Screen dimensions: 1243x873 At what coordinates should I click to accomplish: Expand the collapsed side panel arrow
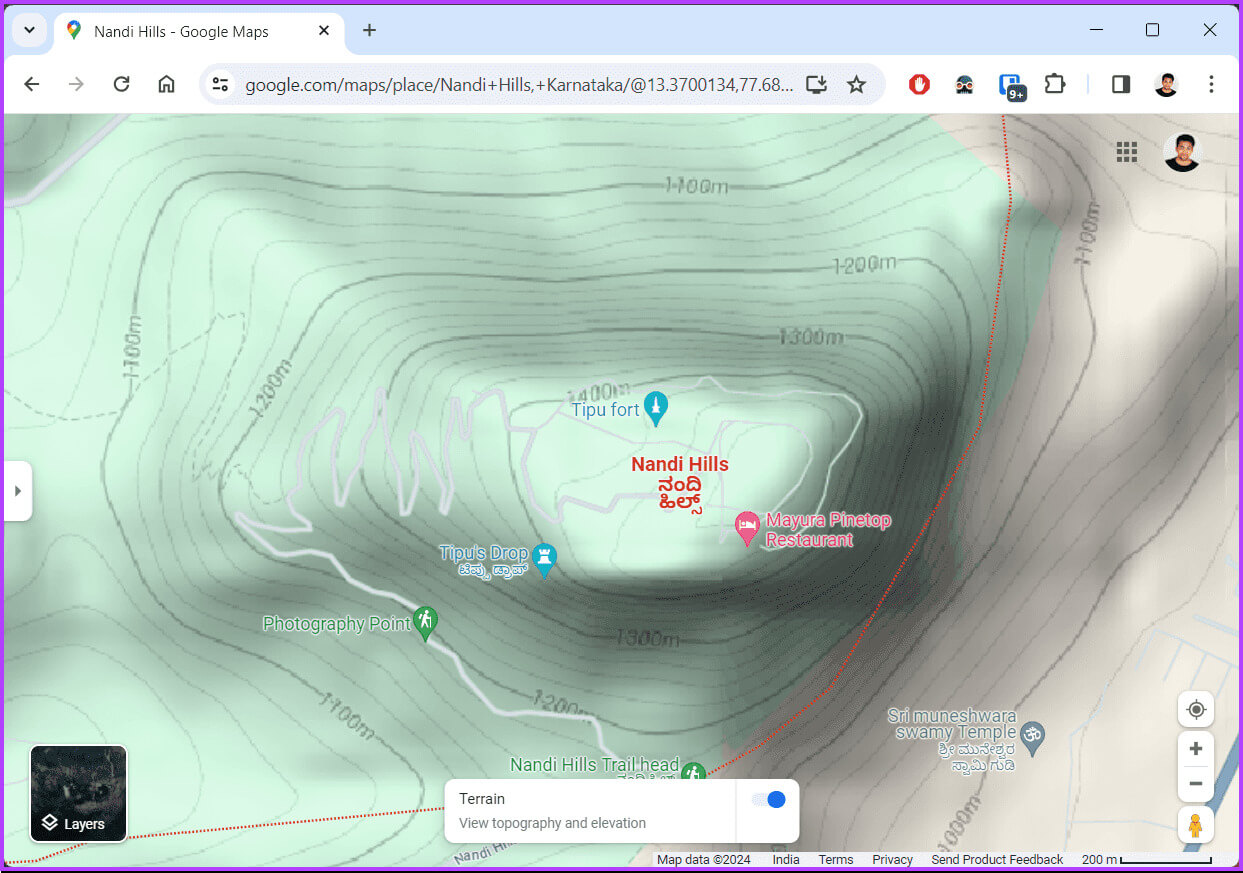point(17,491)
